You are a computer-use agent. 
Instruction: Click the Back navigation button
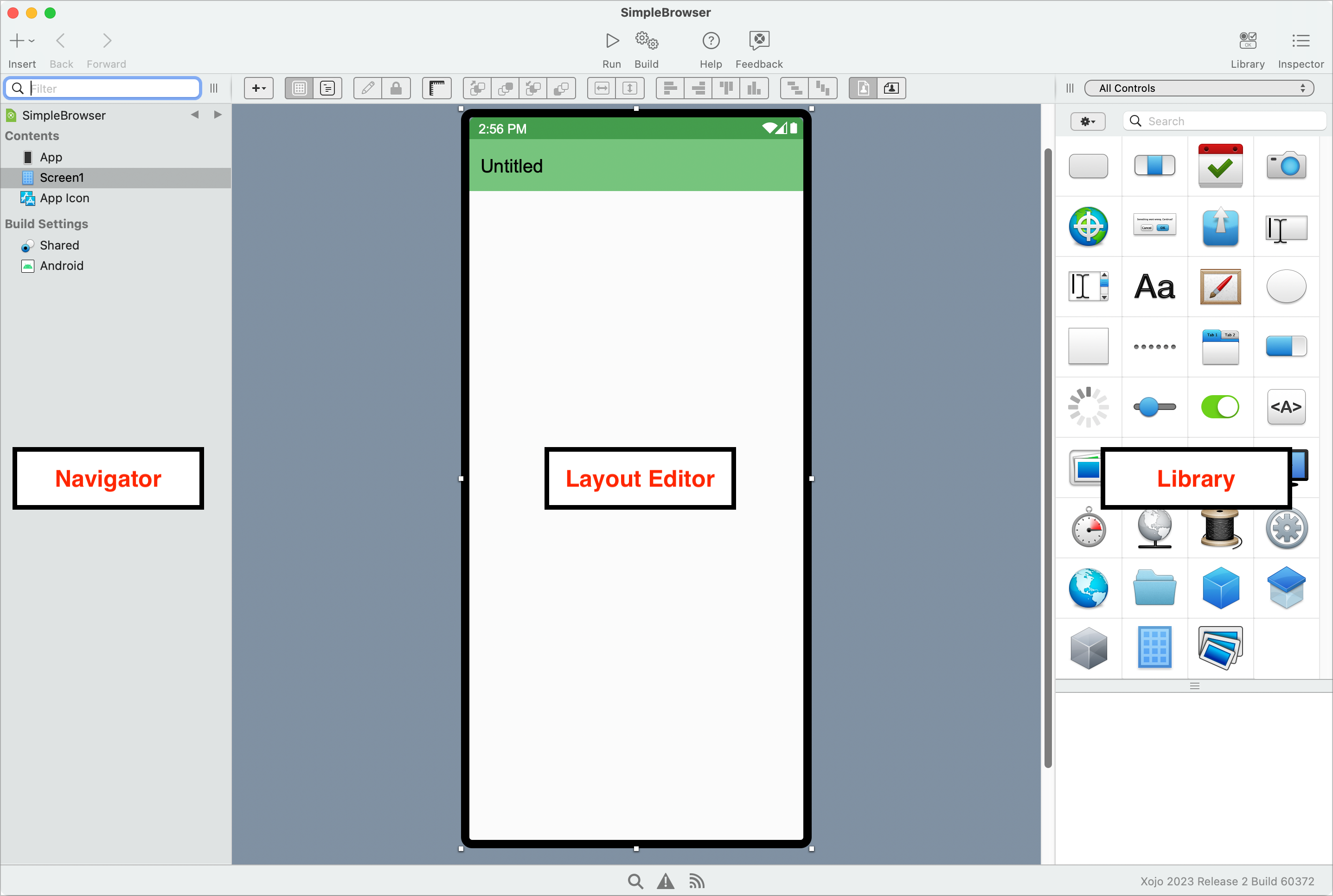(61, 41)
